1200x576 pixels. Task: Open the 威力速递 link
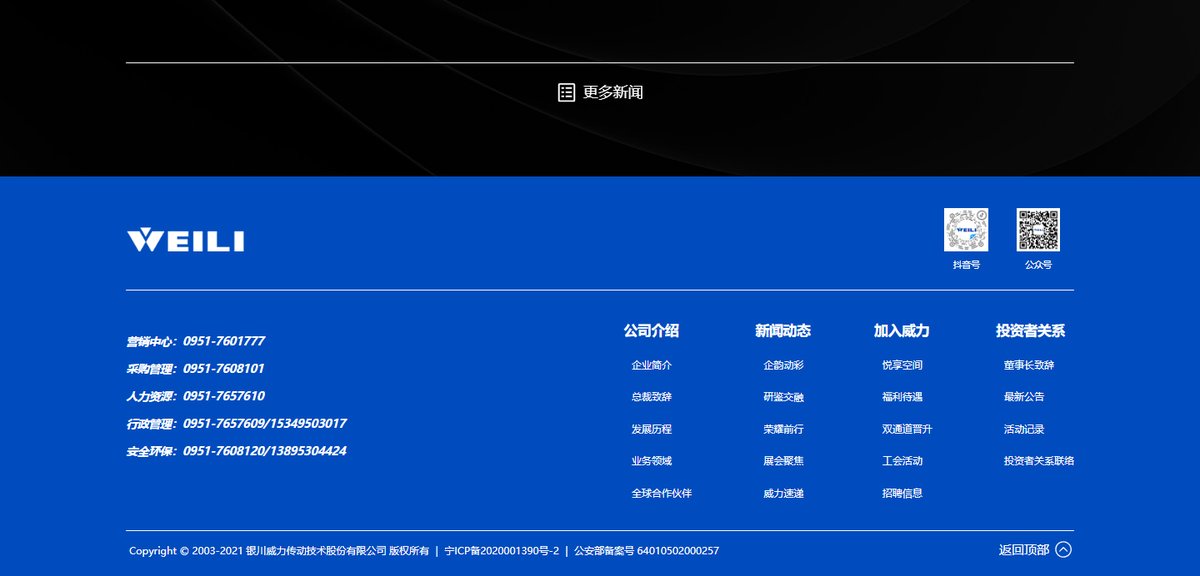click(x=783, y=493)
